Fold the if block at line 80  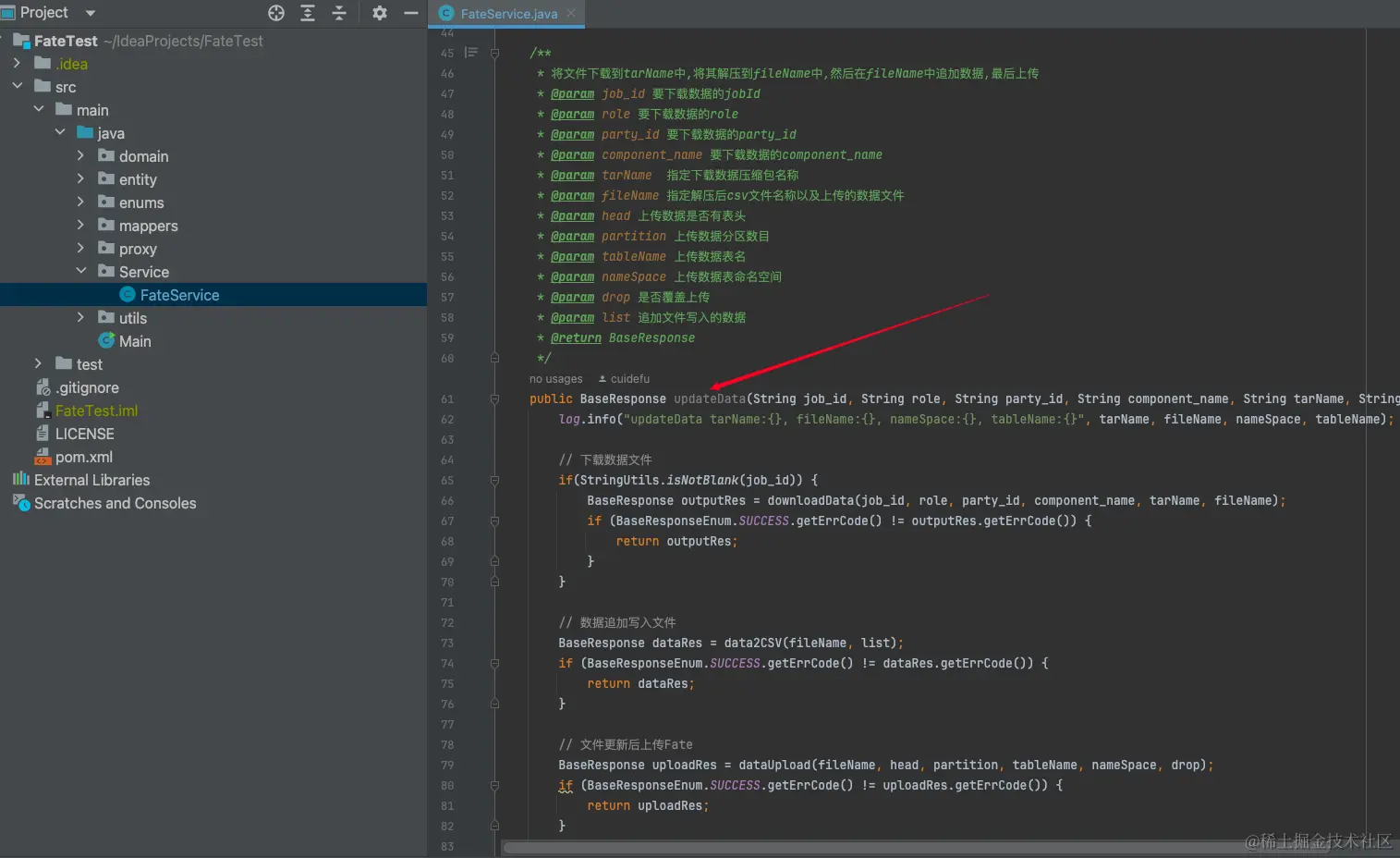point(494,786)
